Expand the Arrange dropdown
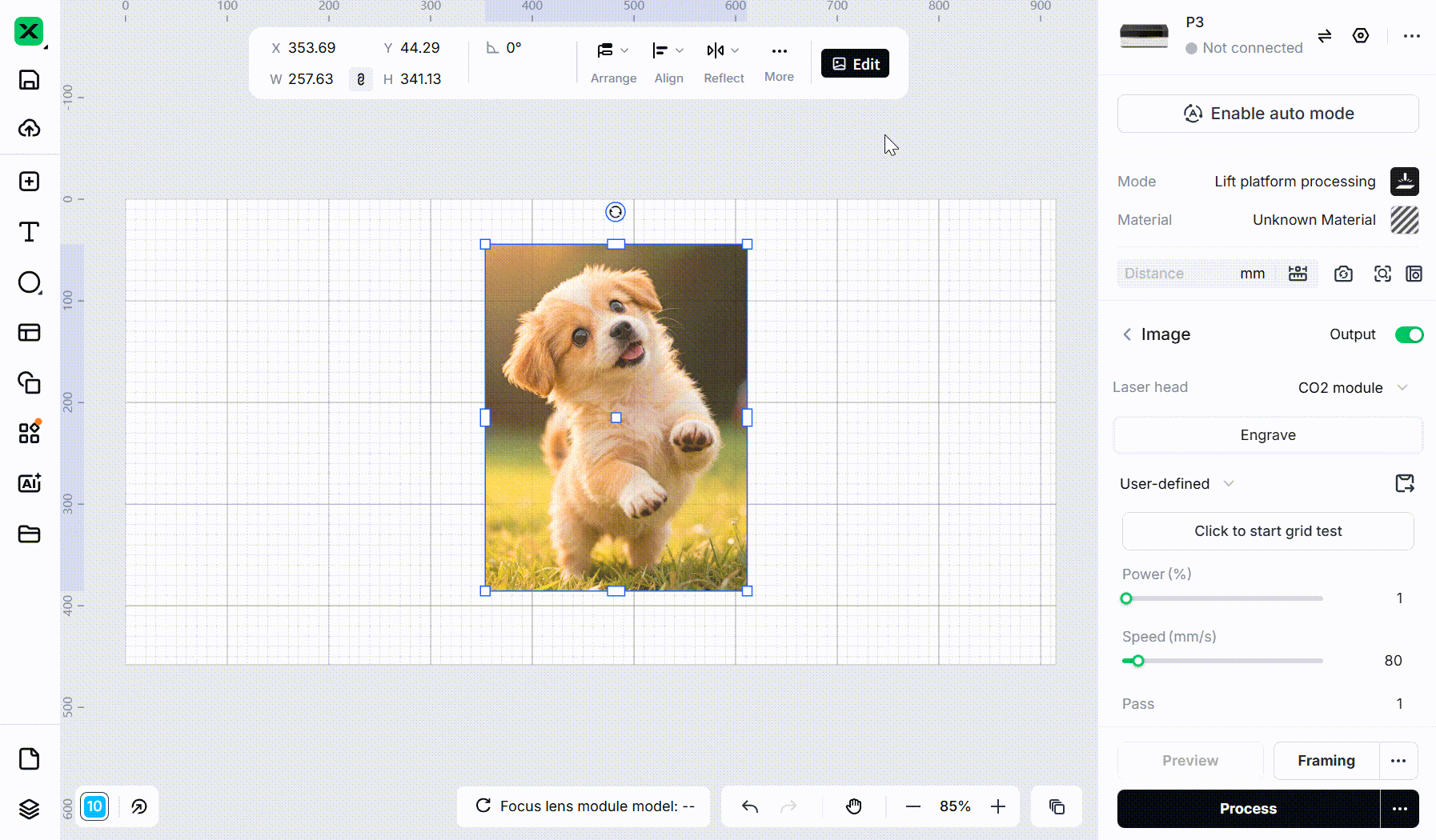Viewport: 1436px width, 840px height. 613,62
